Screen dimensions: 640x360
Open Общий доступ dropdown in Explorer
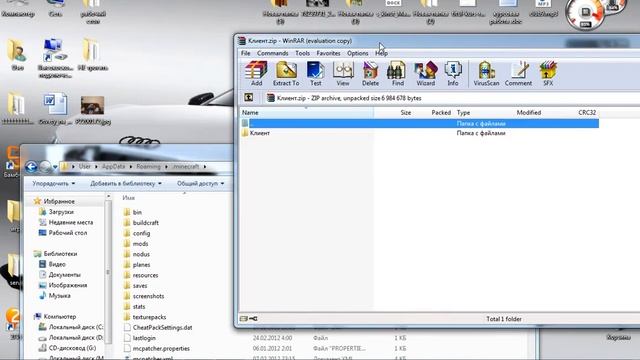click(200, 184)
